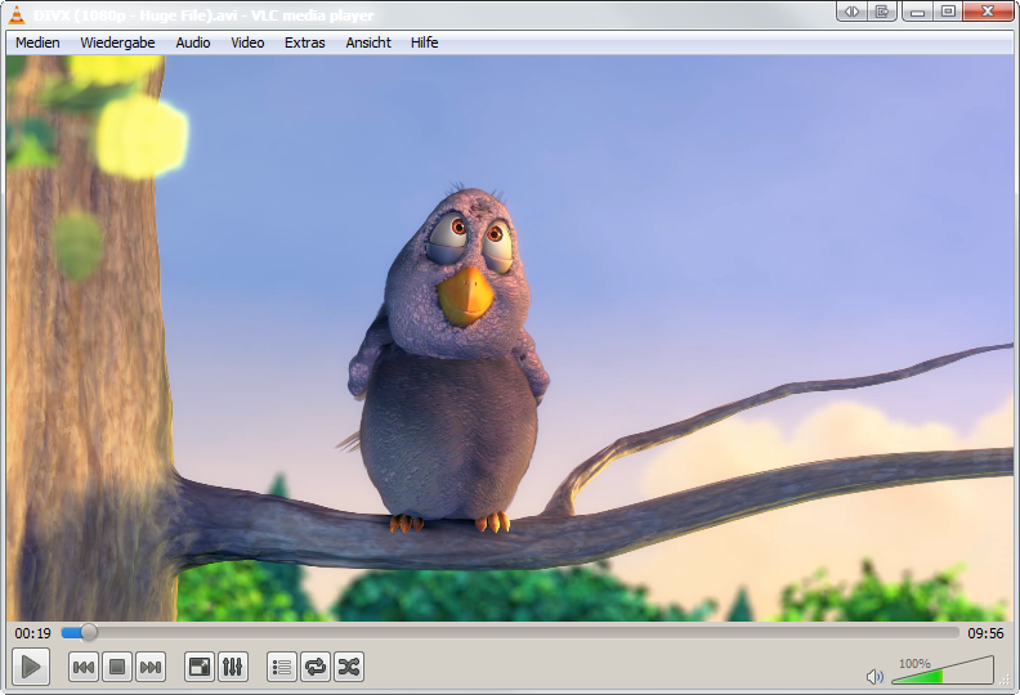Open the Extras menu

click(x=305, y=43)
